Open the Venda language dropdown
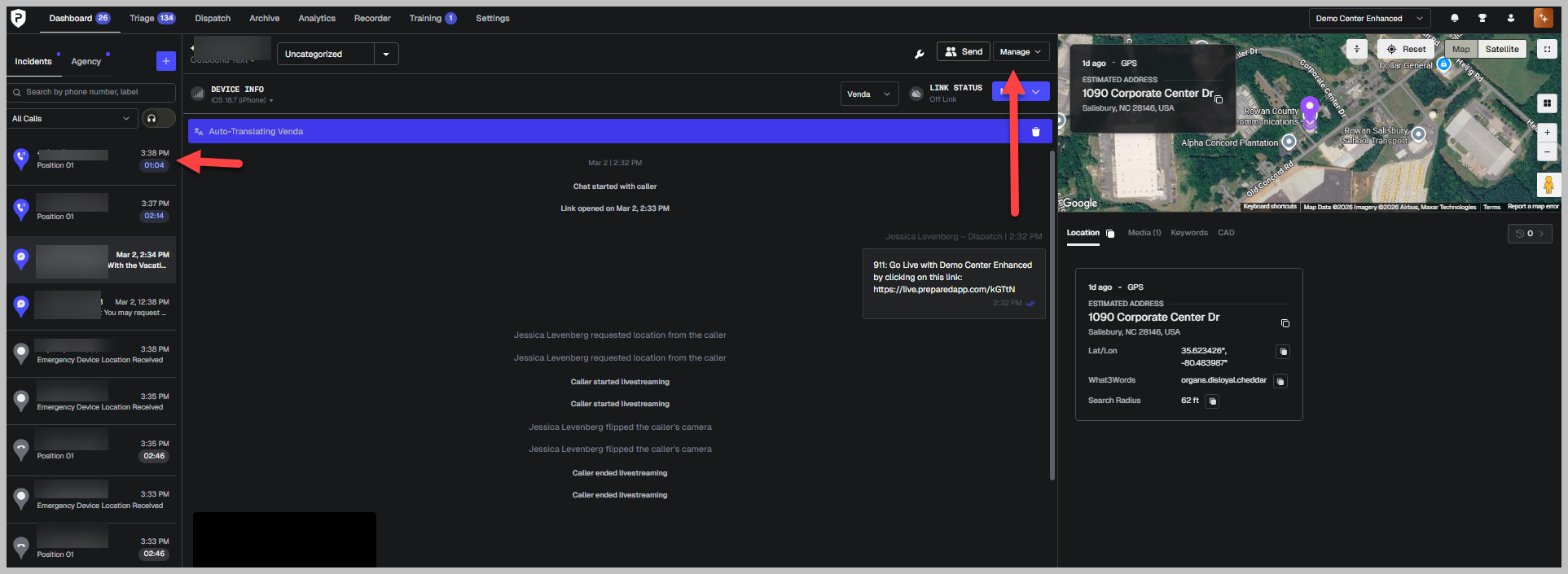 869,94
